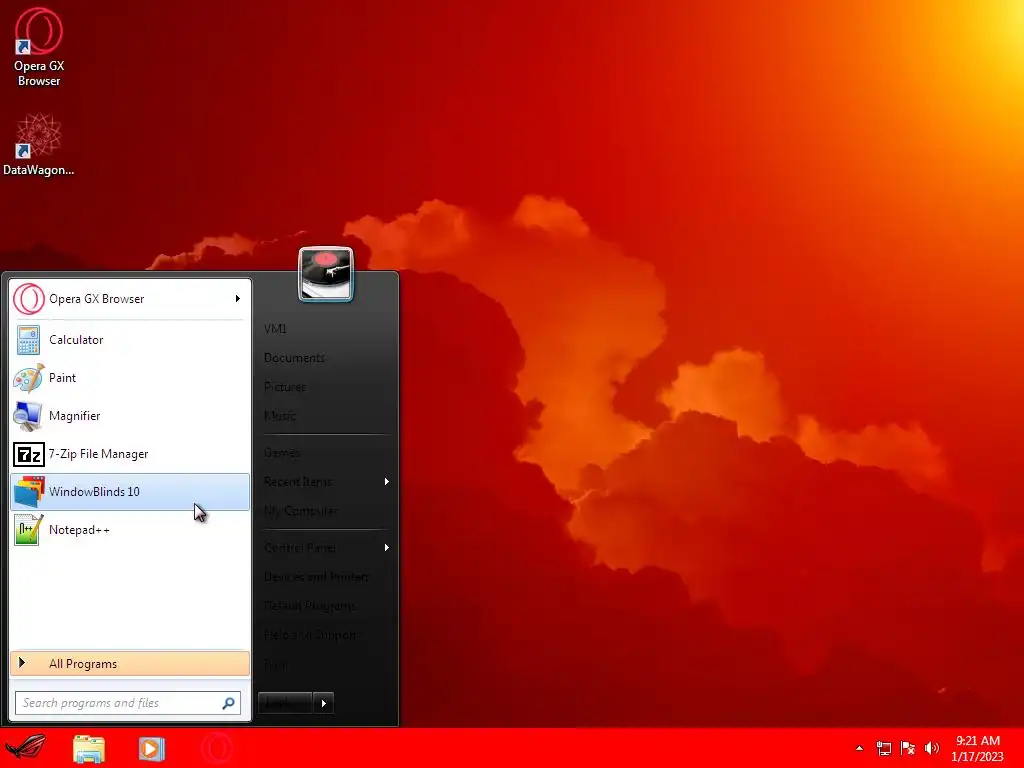Open the shutdown options arrow
Screen dimensions: 1024x768
(323, 703)
